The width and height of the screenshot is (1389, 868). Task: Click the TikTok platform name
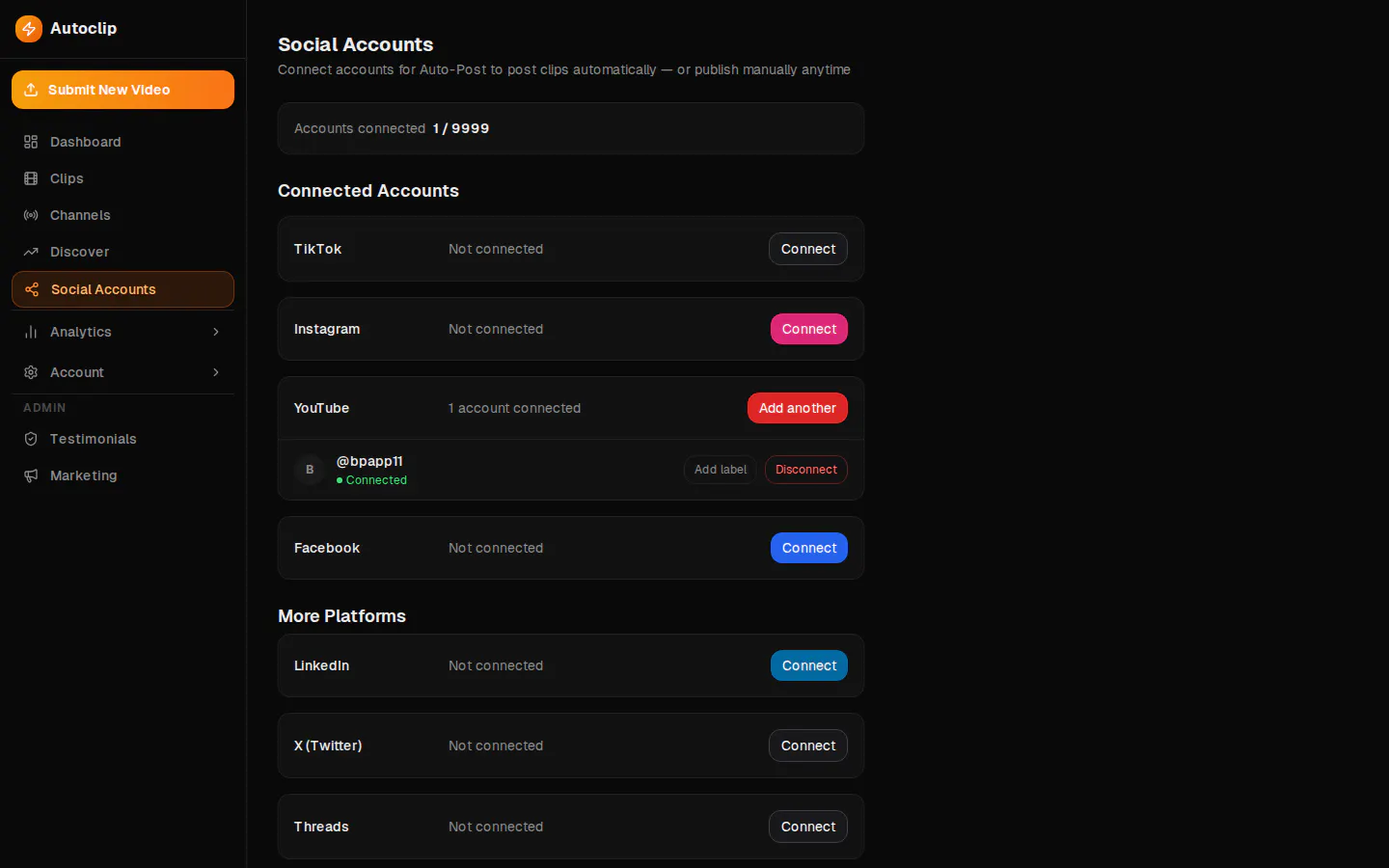click(x=317, y=249)
